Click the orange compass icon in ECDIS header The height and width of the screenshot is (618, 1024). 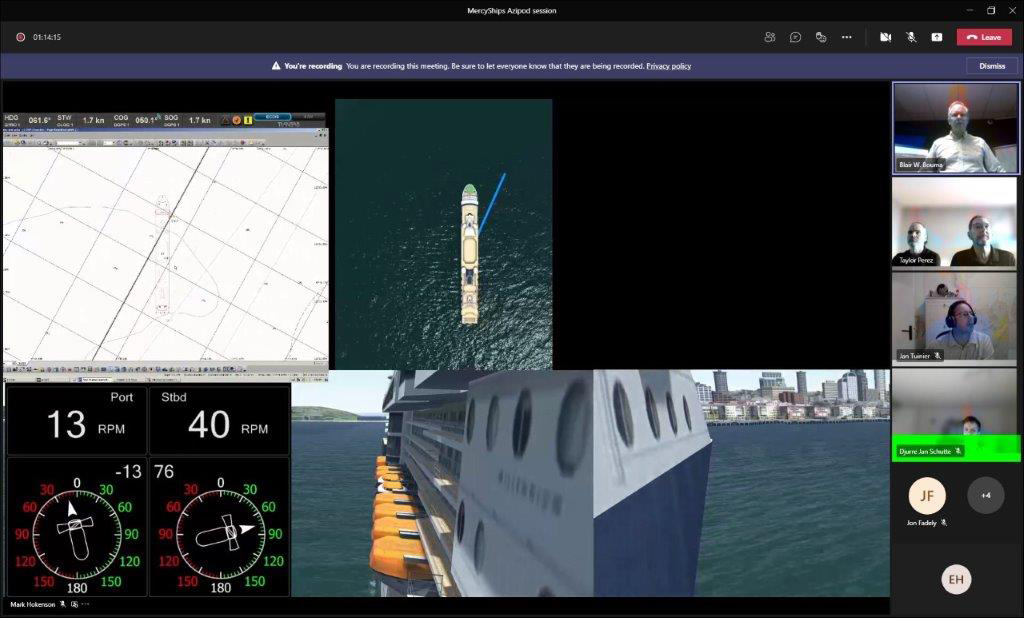click(236, 120)
